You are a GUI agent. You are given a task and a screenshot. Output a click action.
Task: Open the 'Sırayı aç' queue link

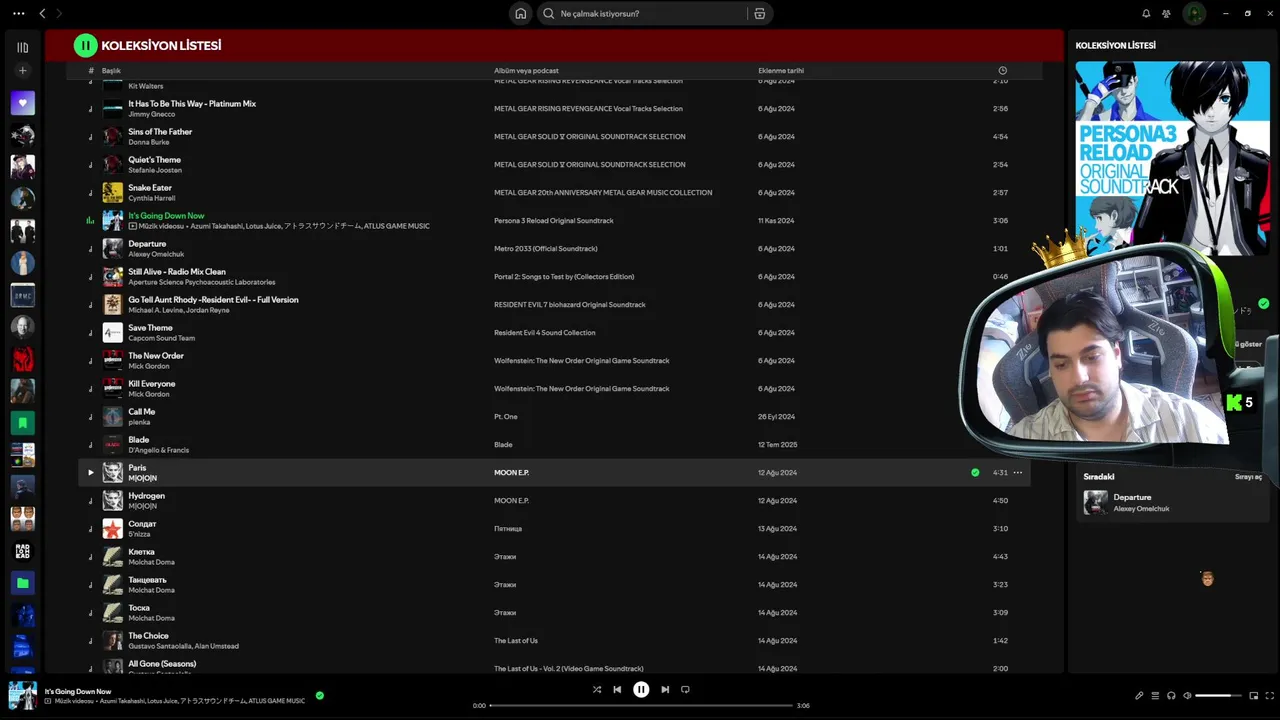[1248, 477]
